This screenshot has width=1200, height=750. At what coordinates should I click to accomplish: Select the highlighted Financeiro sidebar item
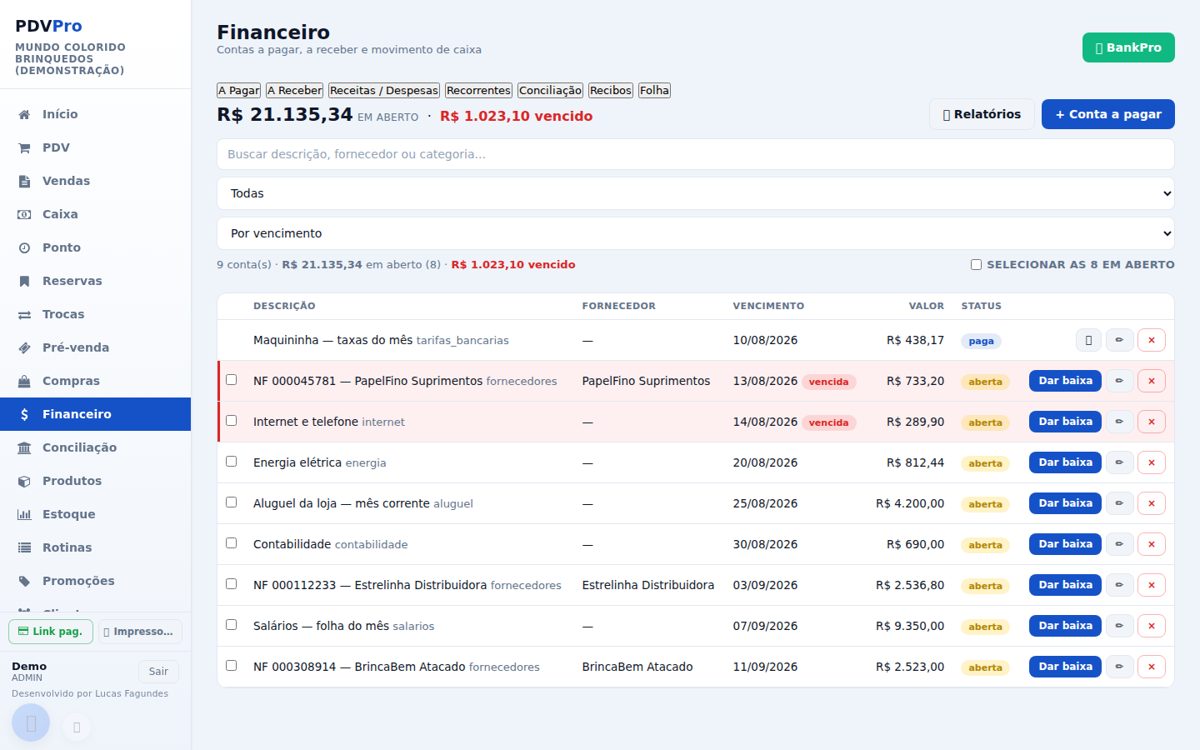pos(95,414)
